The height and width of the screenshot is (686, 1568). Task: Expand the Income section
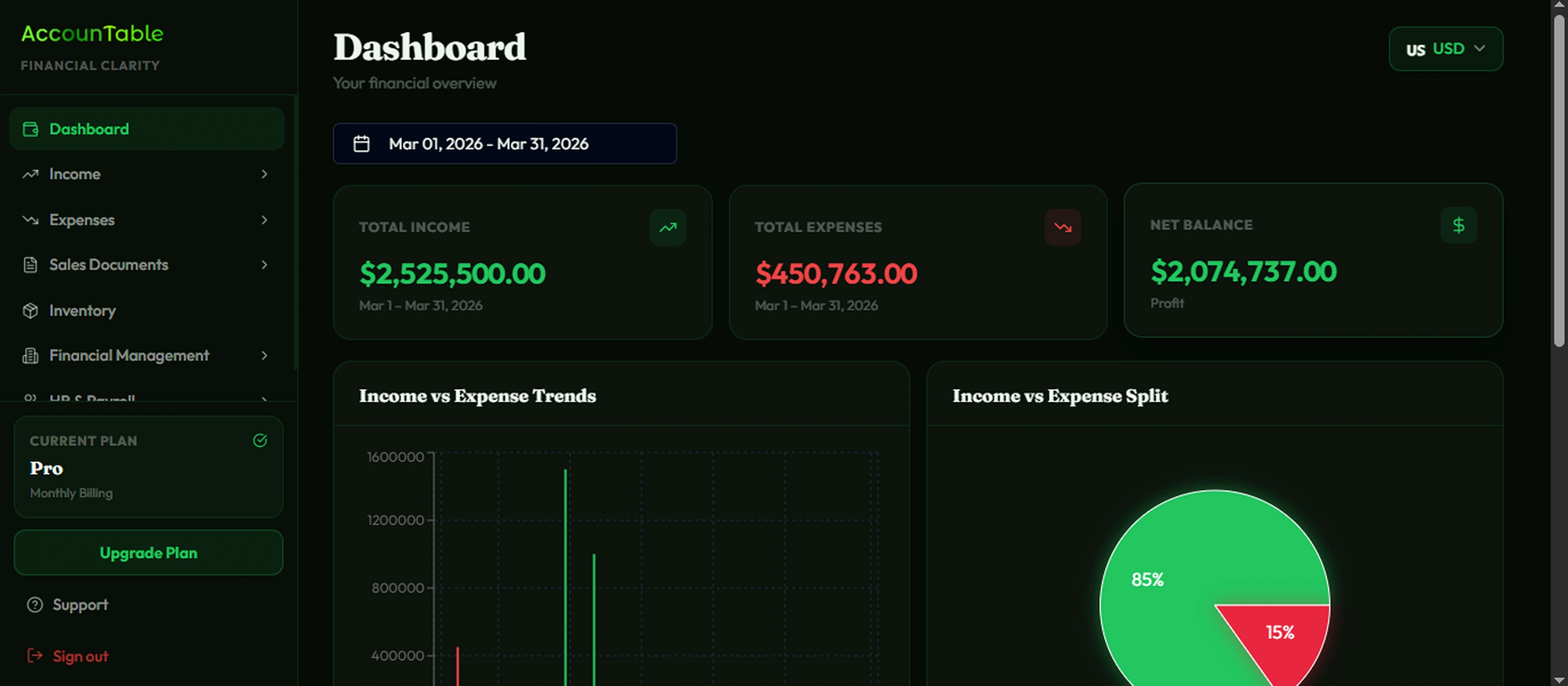point(264,174)
